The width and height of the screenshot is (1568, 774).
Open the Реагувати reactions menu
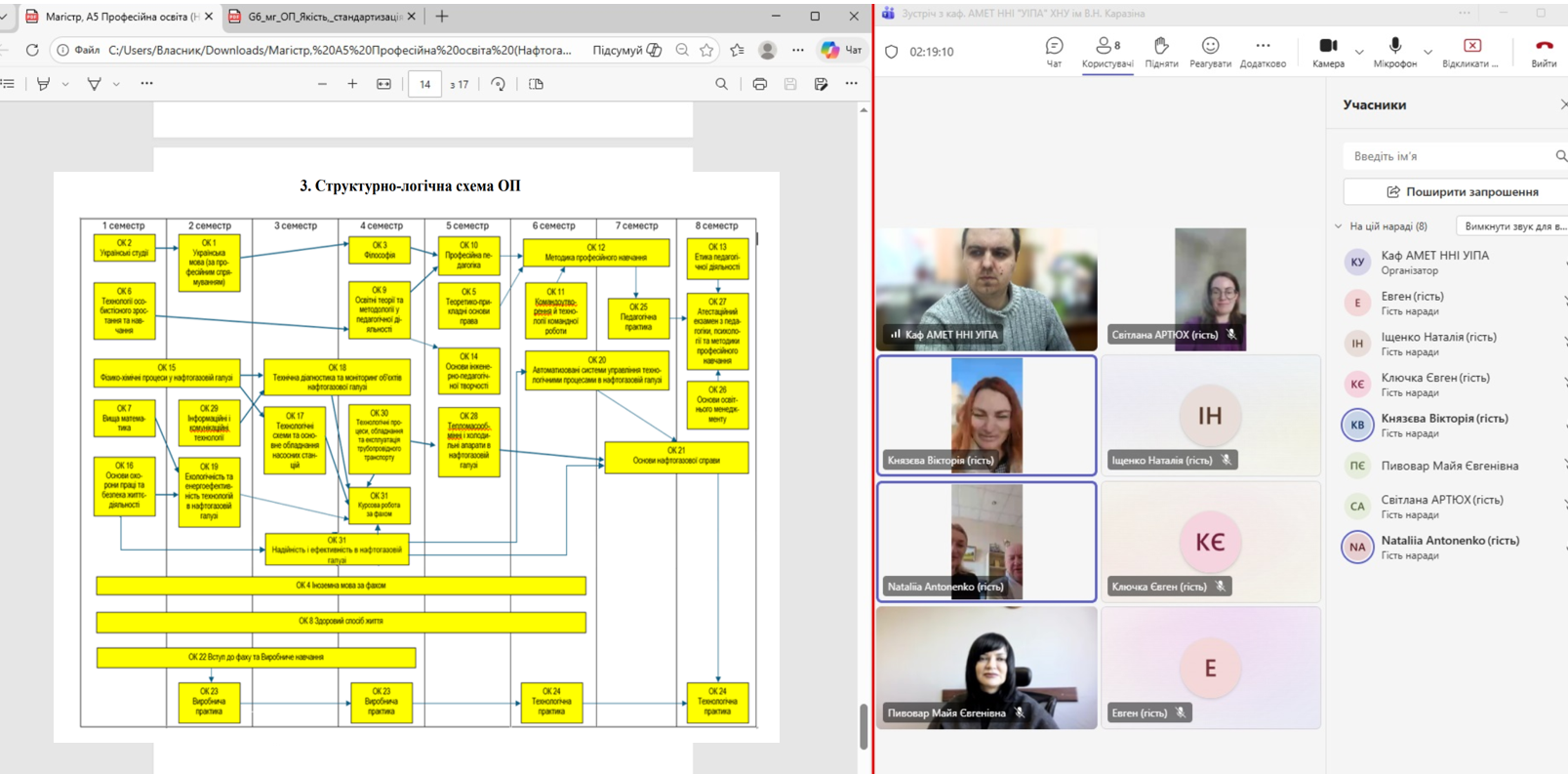(x=1210, y=52)
